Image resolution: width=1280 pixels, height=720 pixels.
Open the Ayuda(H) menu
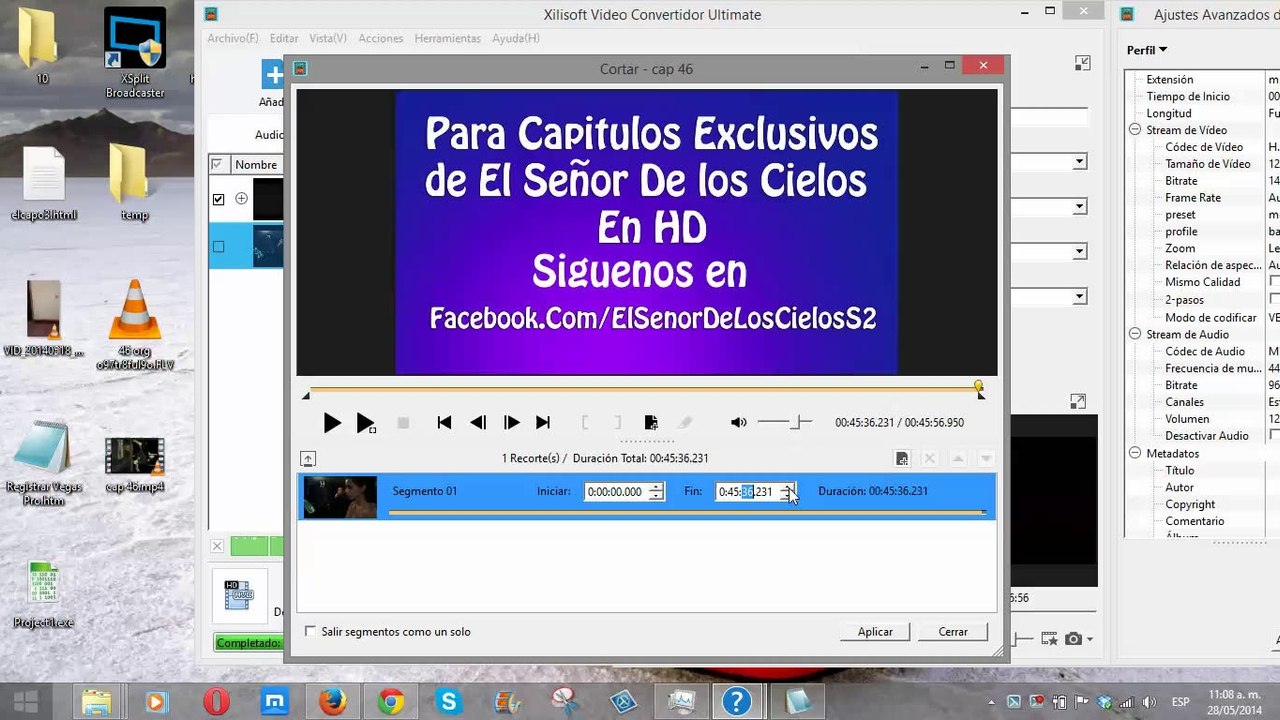[x=516, y=38]
